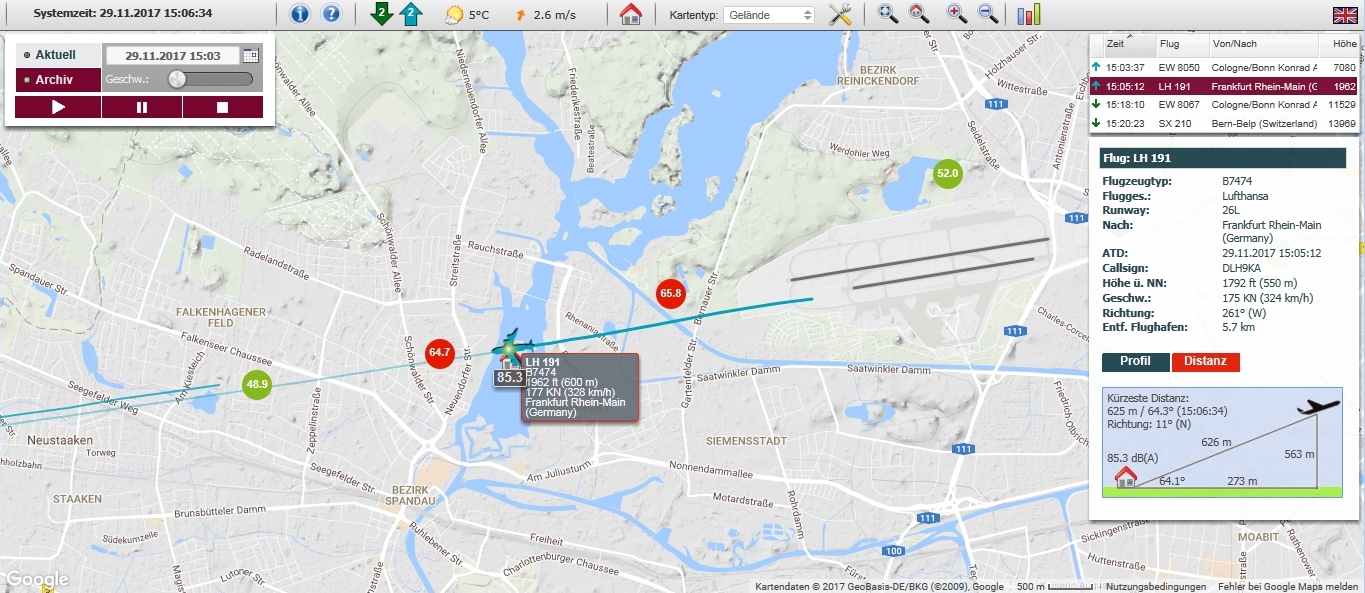Click the zoom-to-home magnifier icon
The height and width of the screenshot is (593, 1365).
(x=919, y=14)
